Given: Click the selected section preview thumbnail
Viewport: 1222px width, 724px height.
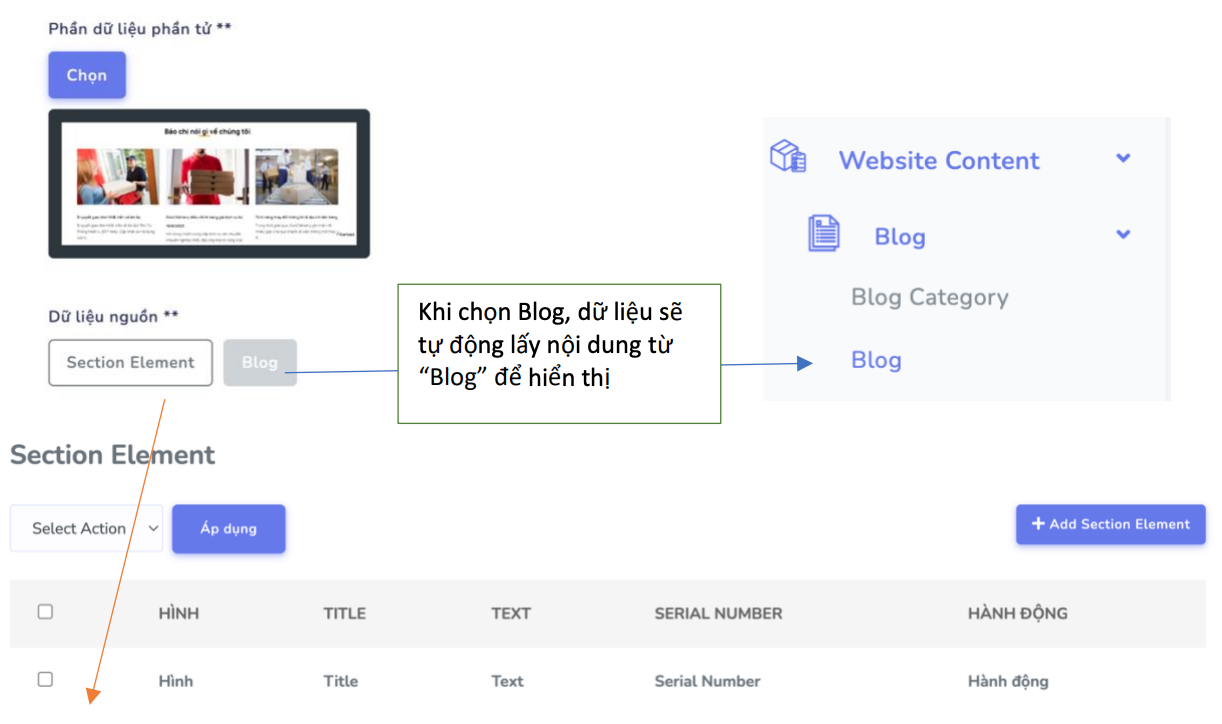Looking at the screenshot, I should [x=209, y=183].
